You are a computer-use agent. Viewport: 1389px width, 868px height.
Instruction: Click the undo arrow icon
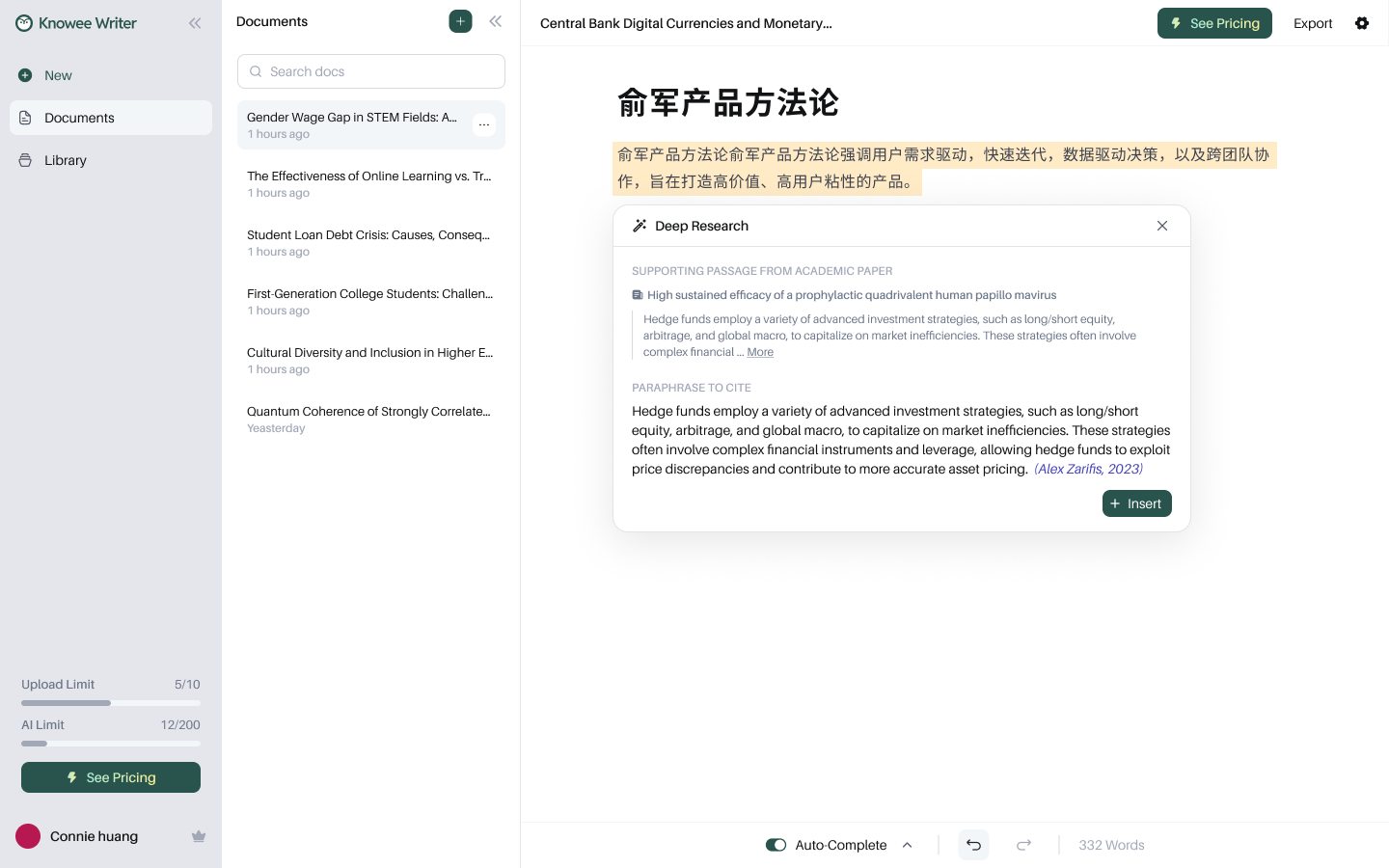[973, 845]
